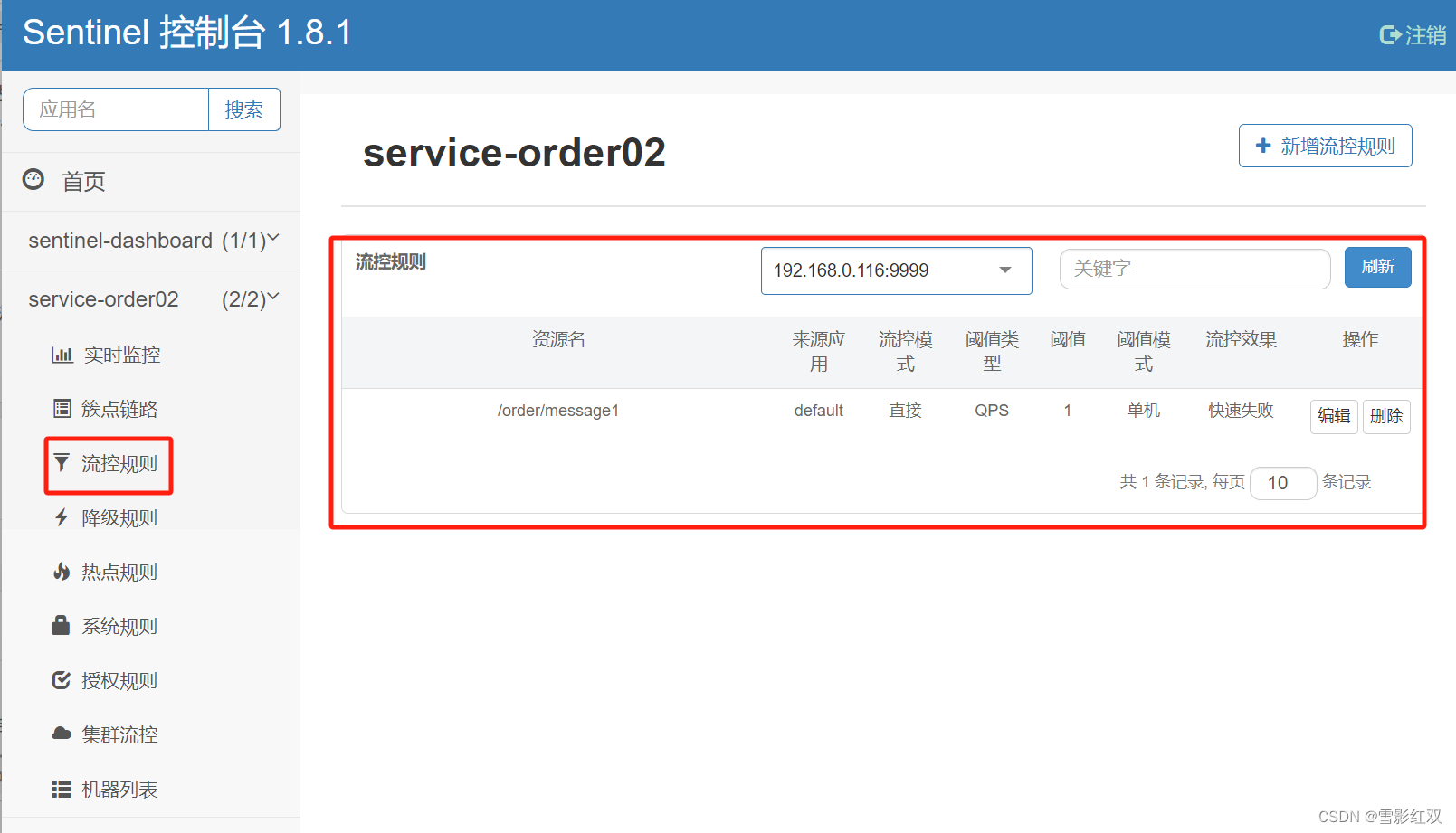Viewport: 1456px width, 833px height.
Task: Open 簇点链路 in the sidebar
Action: click(119, 409)
